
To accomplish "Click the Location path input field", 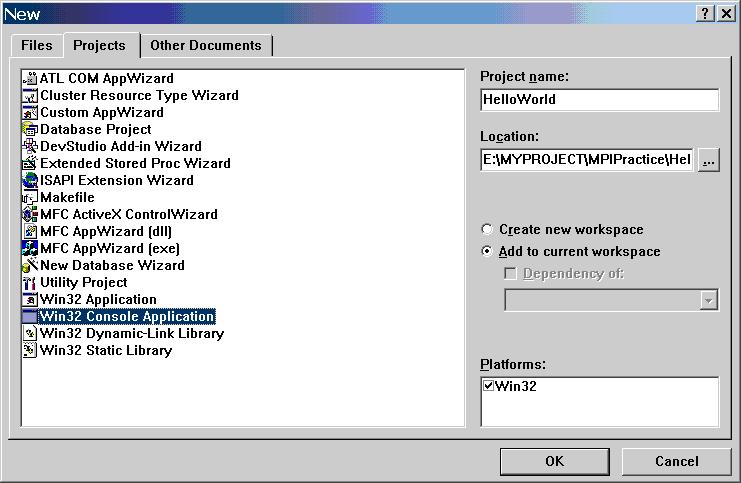I will coord(587,160).
